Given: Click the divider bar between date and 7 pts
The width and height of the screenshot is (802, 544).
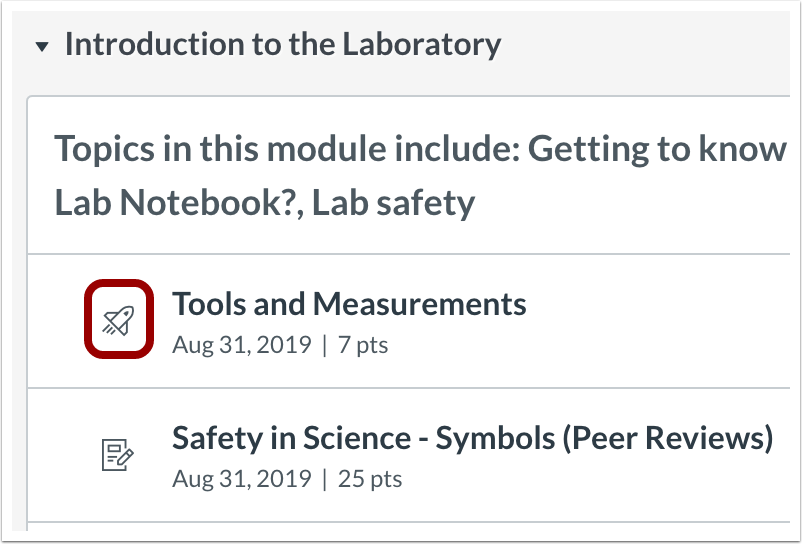Looking at the screenshot, I should coord(324,346).
